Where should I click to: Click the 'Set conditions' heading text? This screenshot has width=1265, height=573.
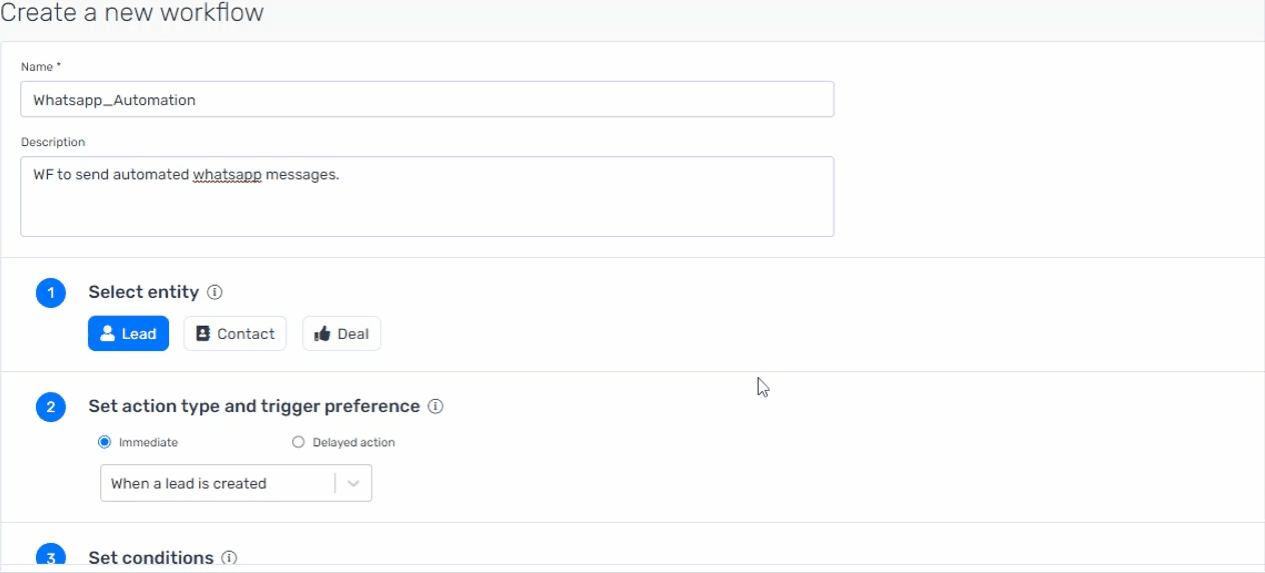151,558
